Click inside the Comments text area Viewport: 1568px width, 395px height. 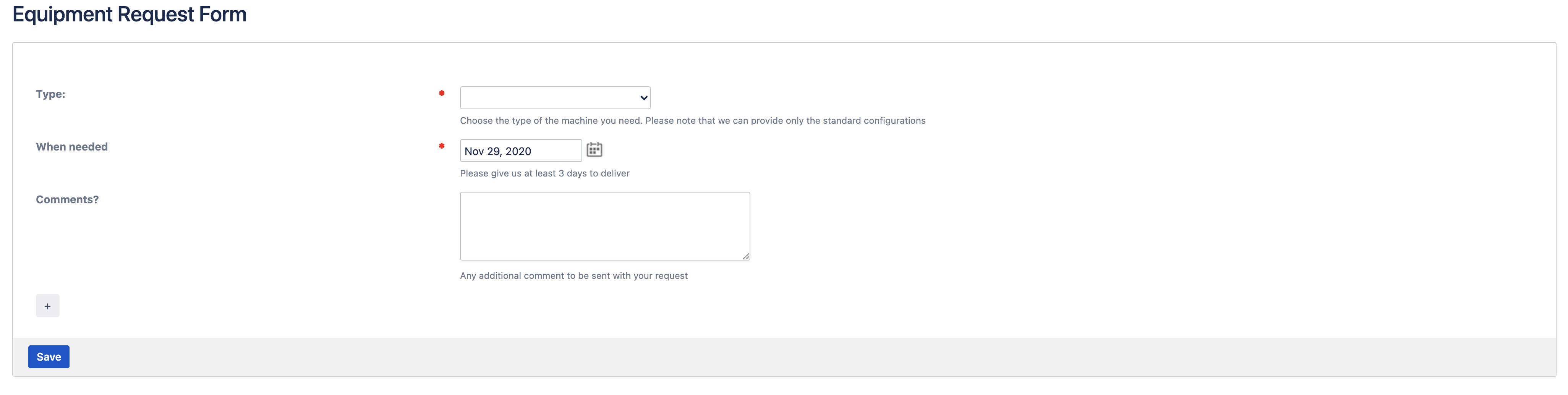click(604, 225)
